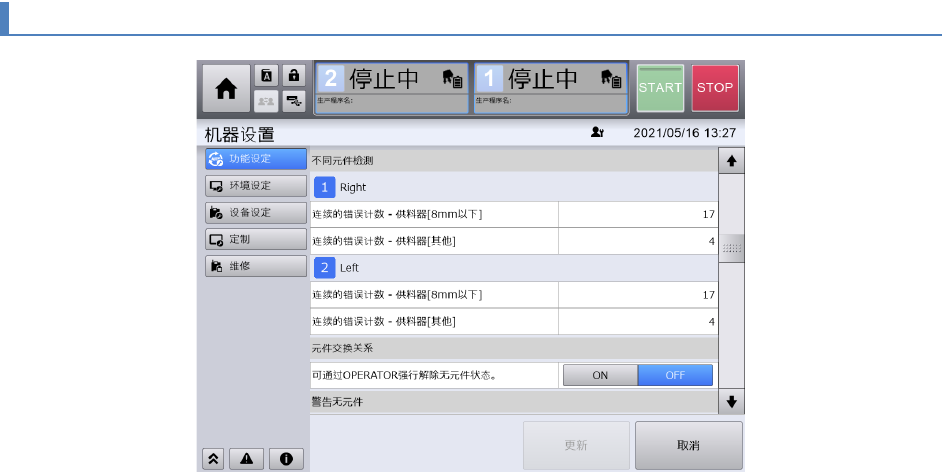This screenshot has height=472, width=942.
Task: Click the blue number 2 Left badge
Action: (x=324, y=268)
